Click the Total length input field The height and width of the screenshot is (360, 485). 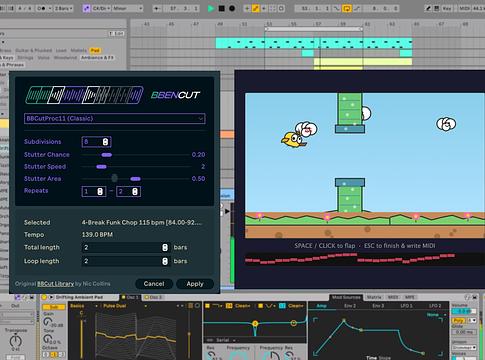(x=126, y=247)
